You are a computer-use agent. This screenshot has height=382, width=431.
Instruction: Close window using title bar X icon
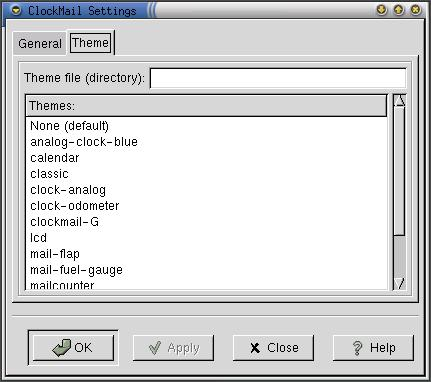click(415, 10)
